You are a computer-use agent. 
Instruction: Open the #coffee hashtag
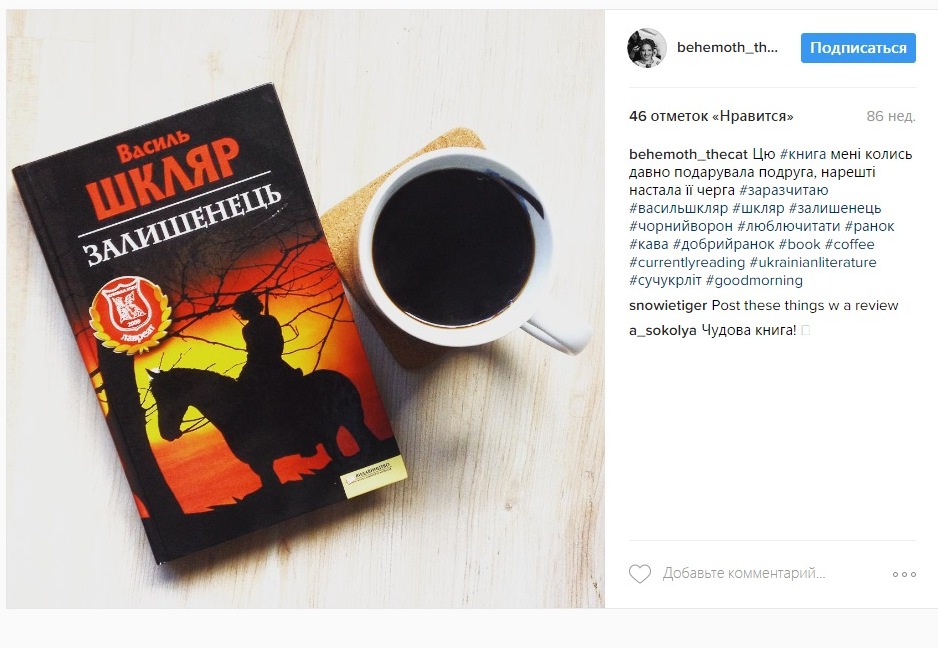849,244
